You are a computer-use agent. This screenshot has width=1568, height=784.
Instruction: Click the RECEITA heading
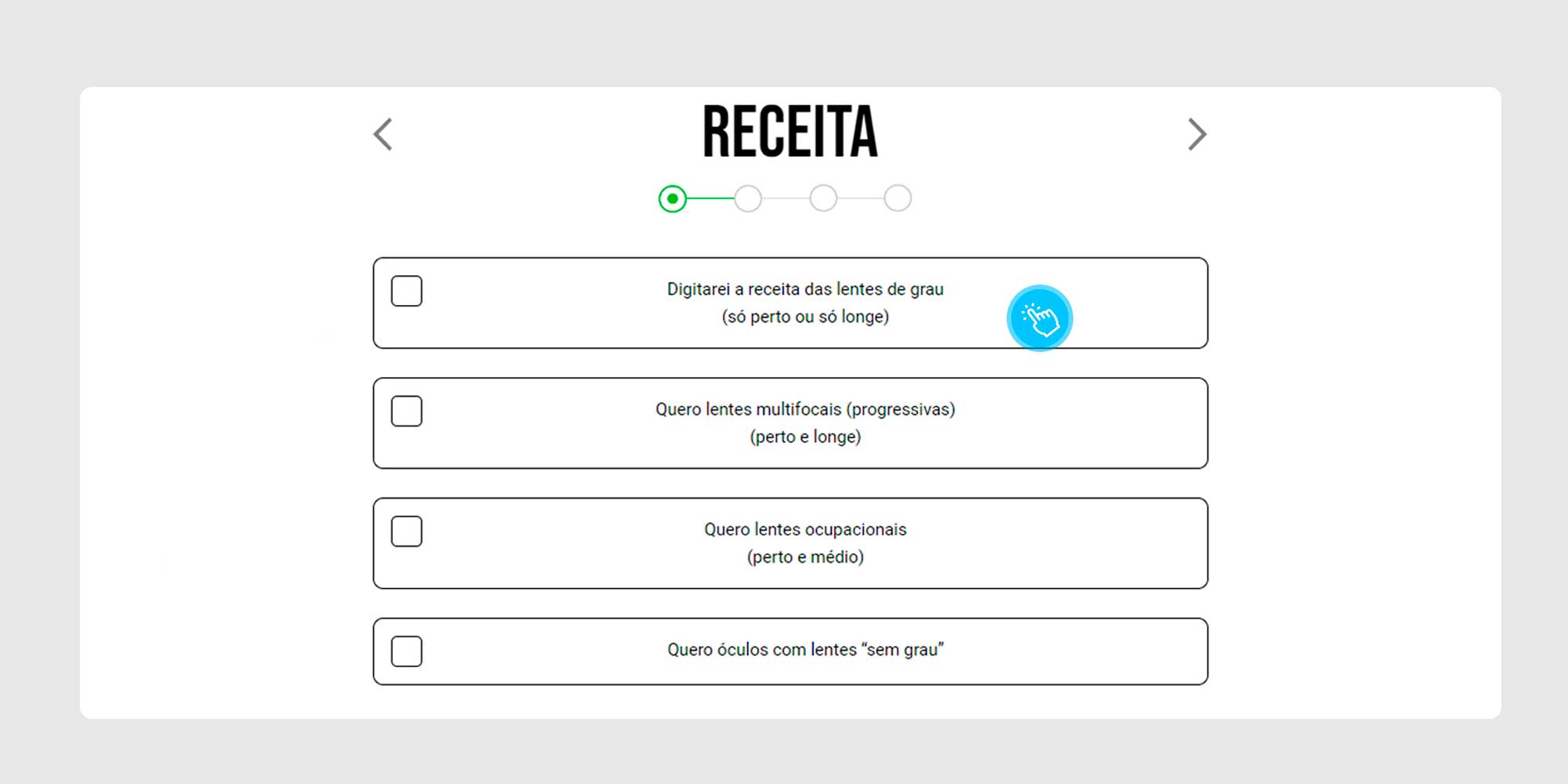tap(790, 132)
